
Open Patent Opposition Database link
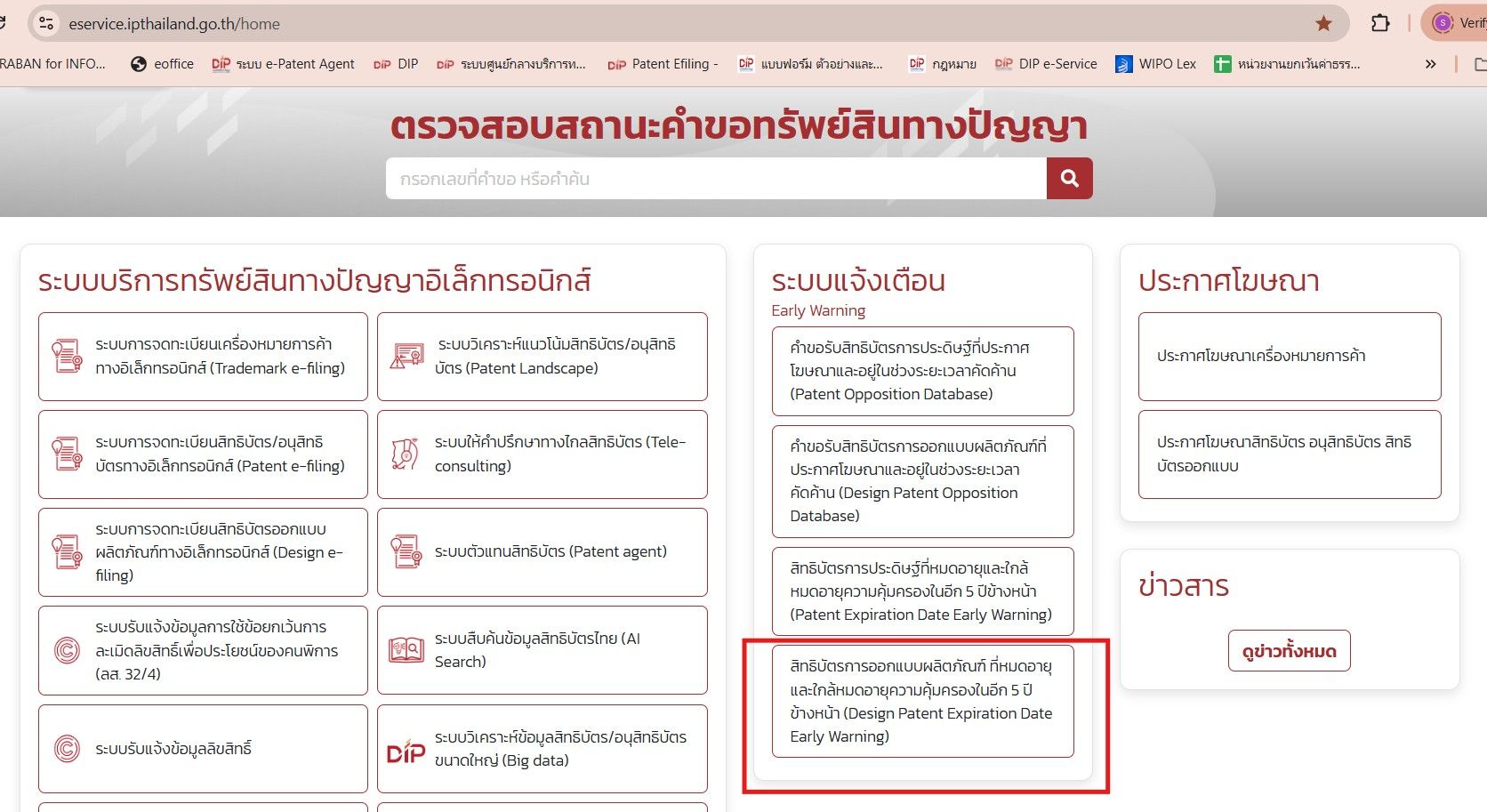click(x=922, y=371)
